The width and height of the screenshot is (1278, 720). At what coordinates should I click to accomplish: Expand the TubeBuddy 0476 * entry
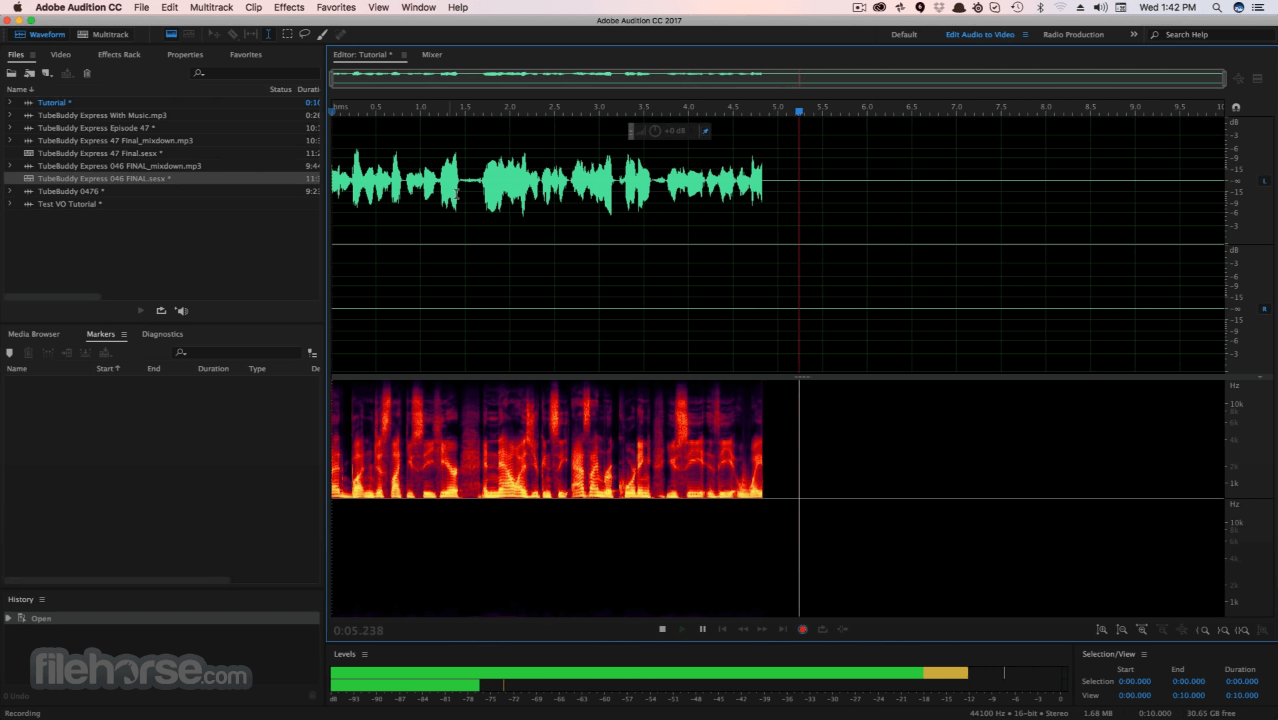coord(10,191)
